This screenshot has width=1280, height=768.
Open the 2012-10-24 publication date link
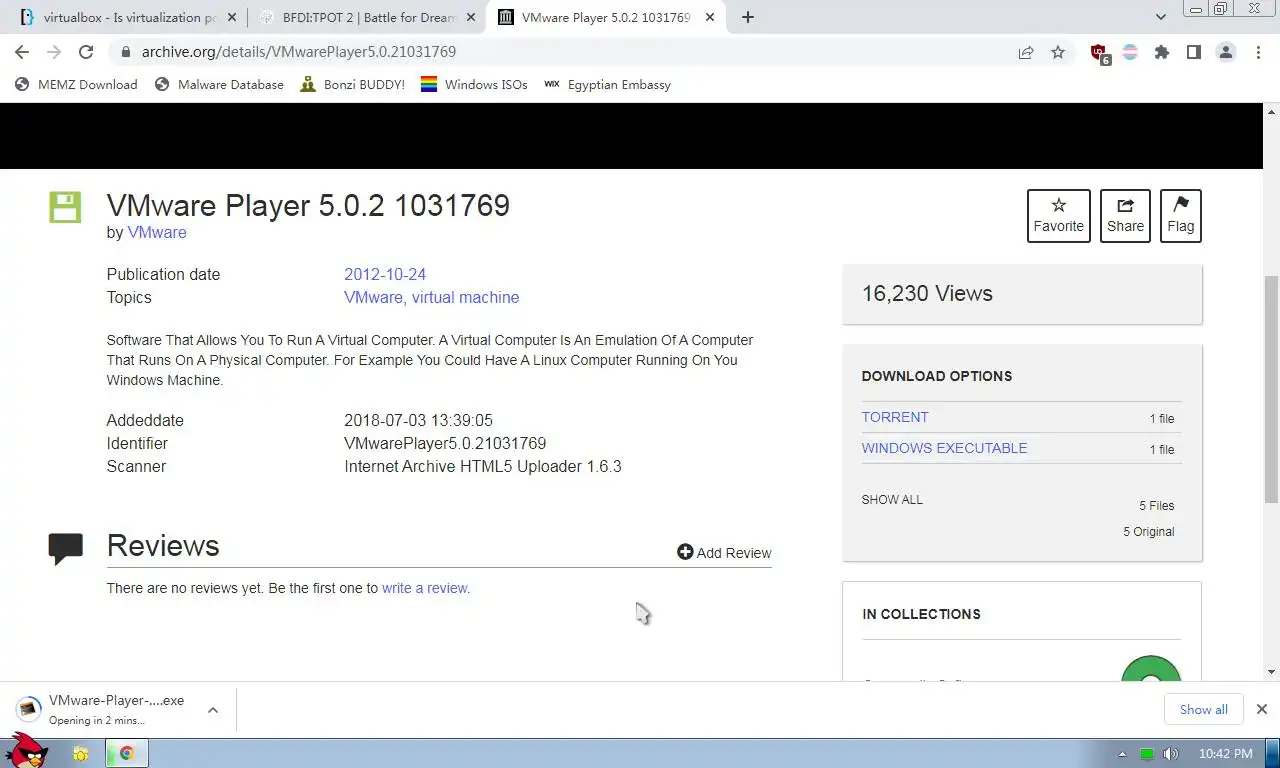point(385,274)
